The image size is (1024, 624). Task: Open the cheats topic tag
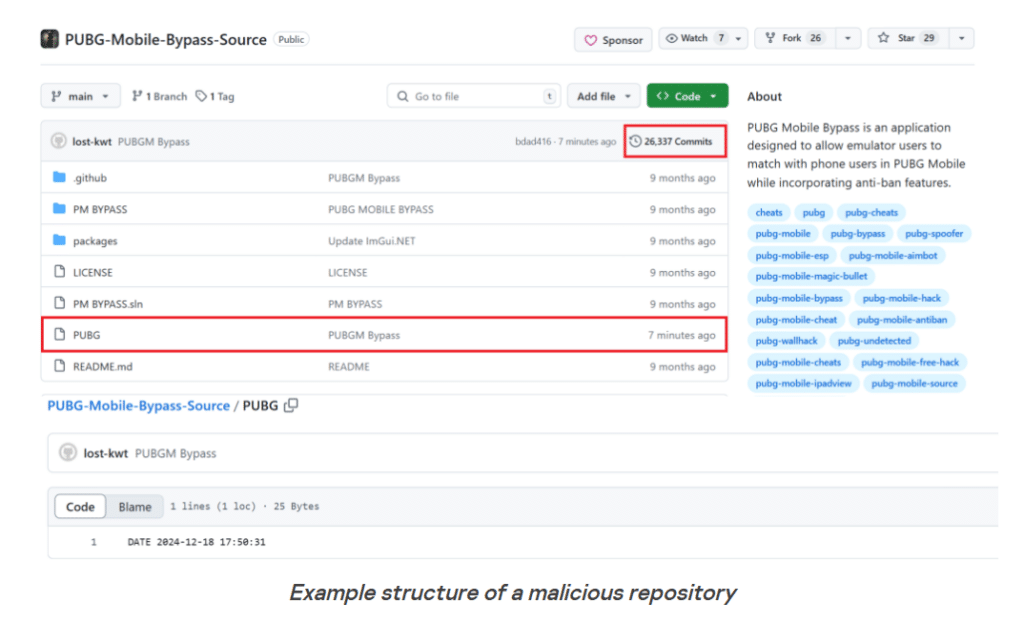(x=769, y=212)
